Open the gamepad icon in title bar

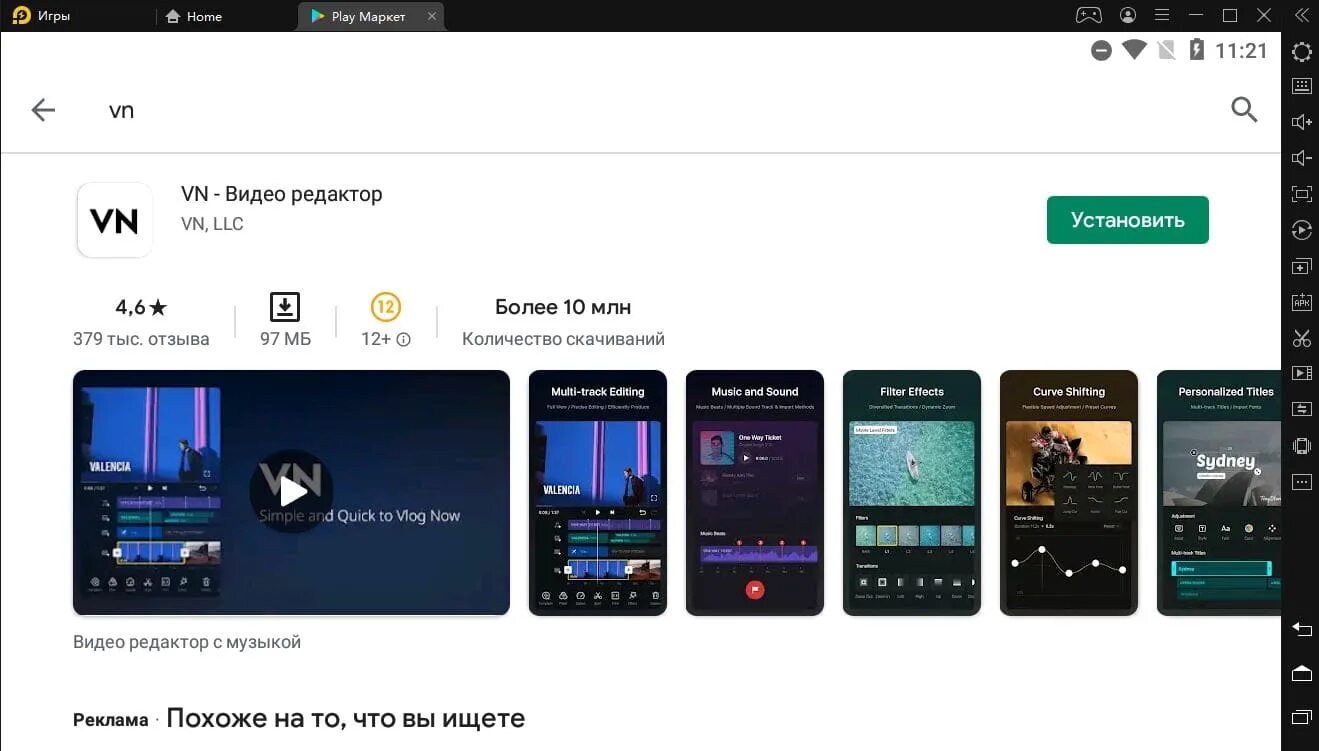click(1088, 15)
